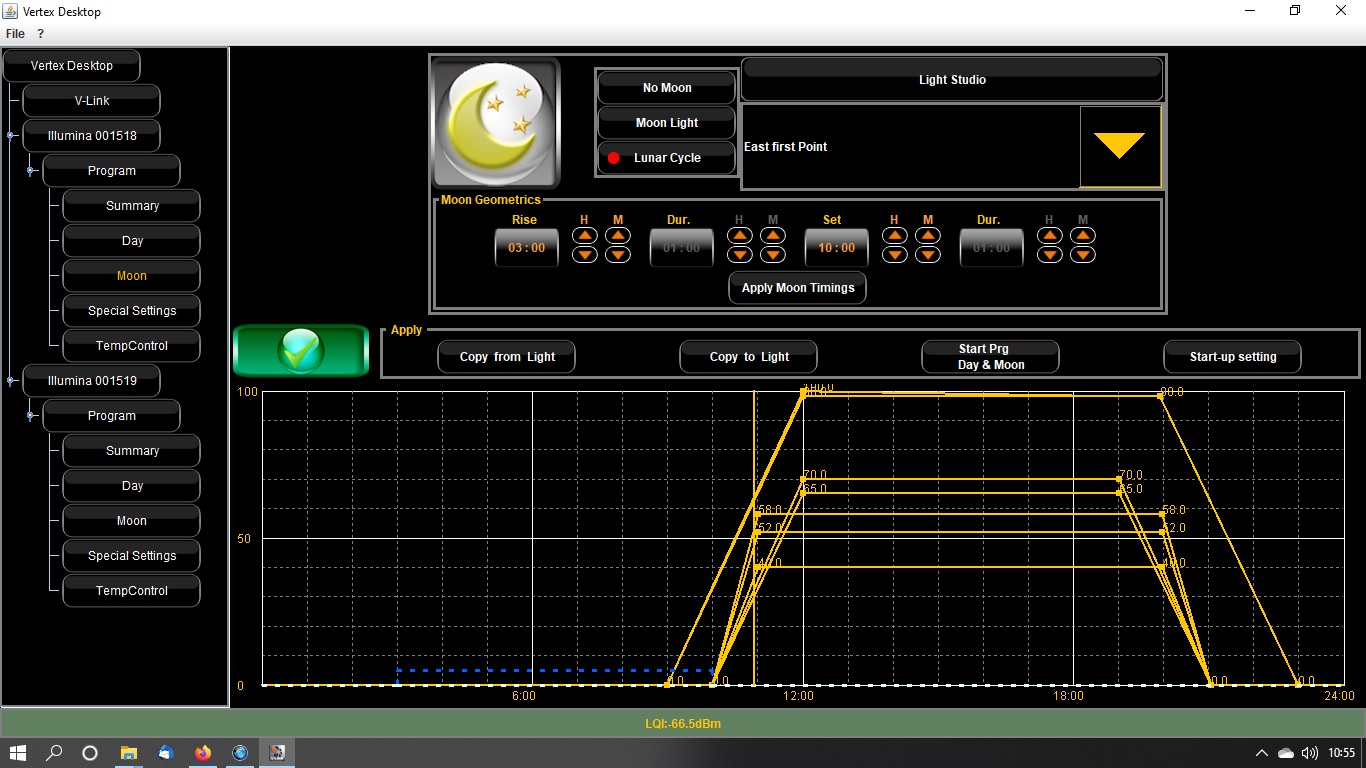Click the Rise time field showing 03:00
The height and width of the screenshot is (768, 1366).
click(x=526, y=248)
